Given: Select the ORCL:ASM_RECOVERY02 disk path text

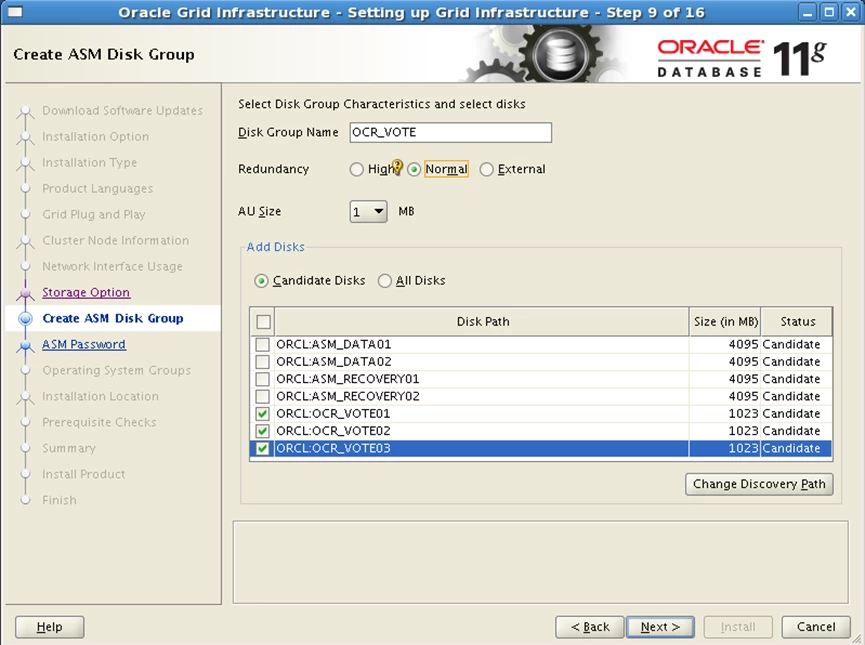Looking at the screenshot, I should tap(348, 397).
